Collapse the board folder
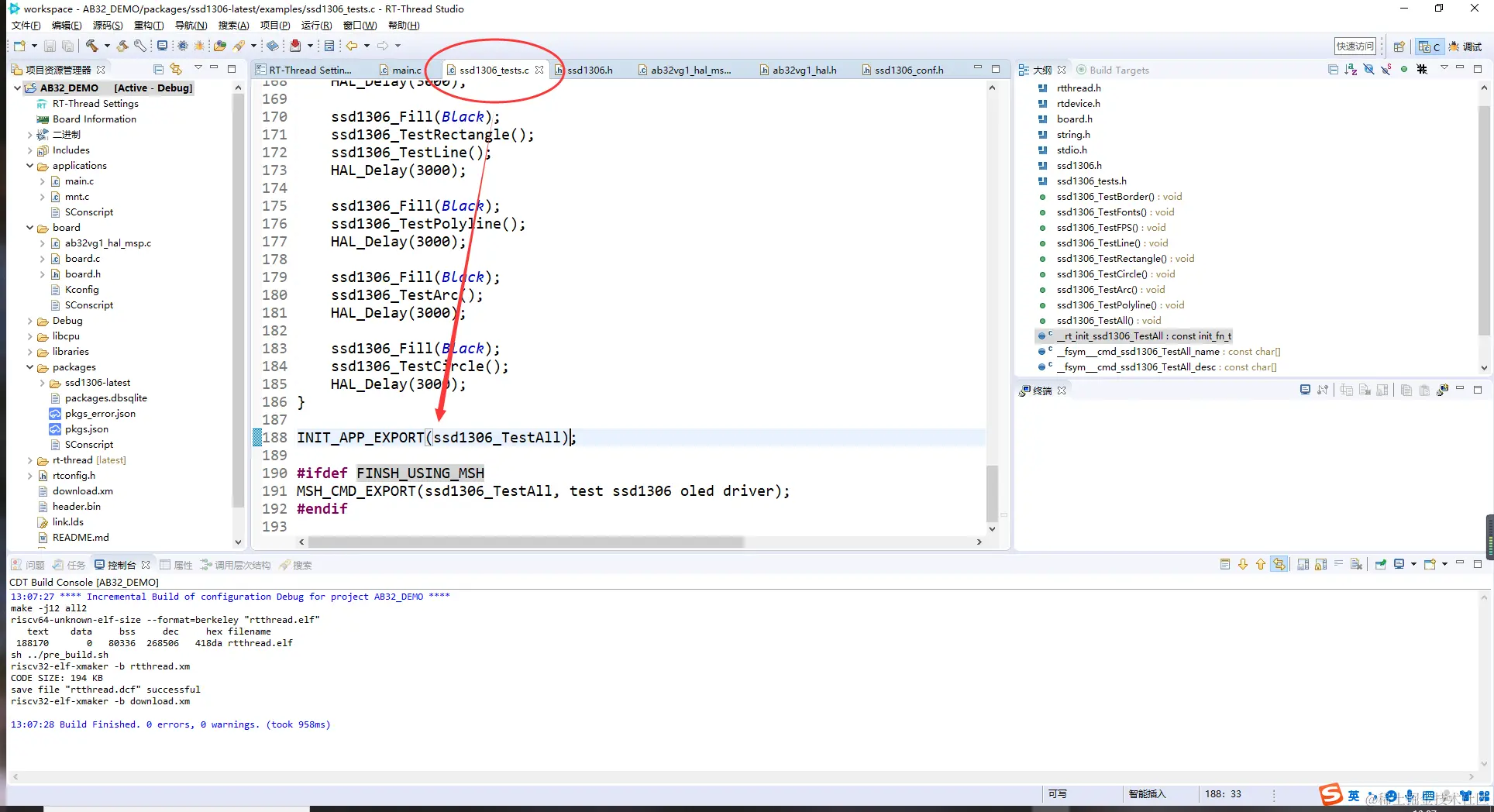The image size is (1494, 812). tap(29, 228)
